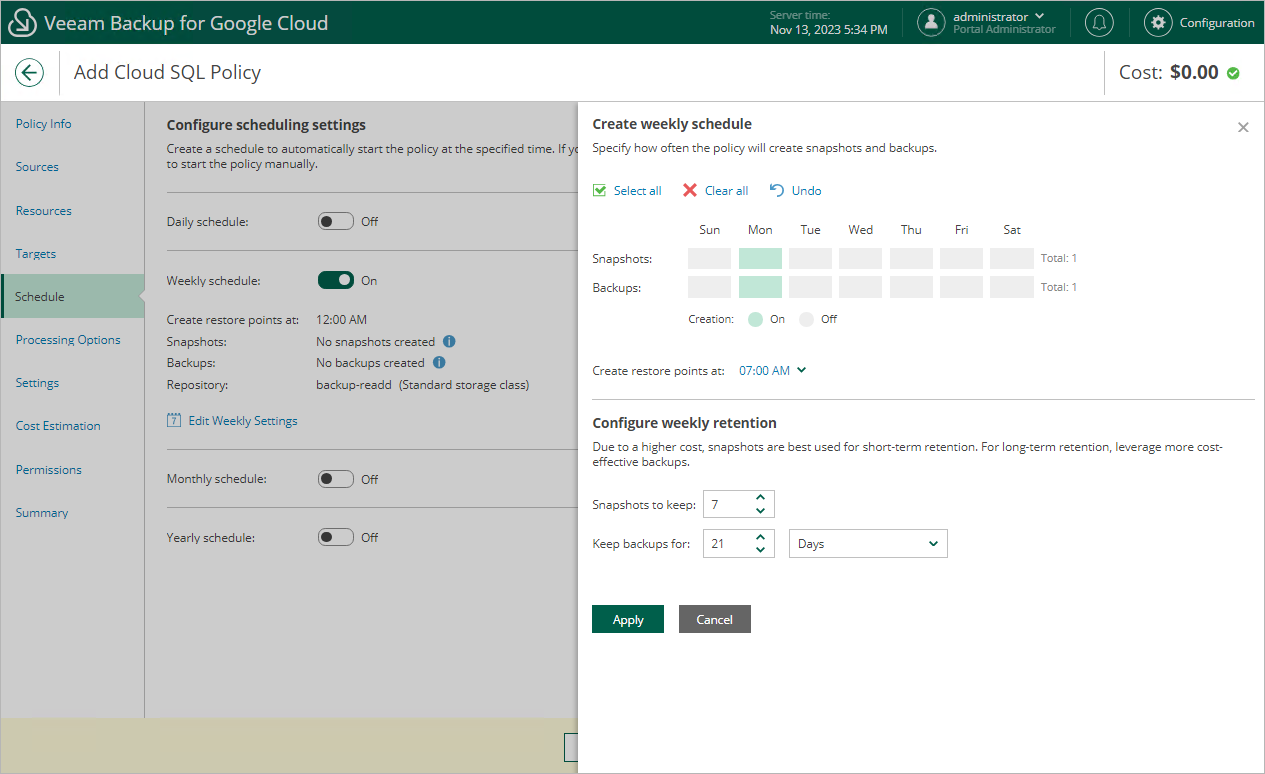
Task: Enable the Daily schedule toggle
Action: click(335, 222)
